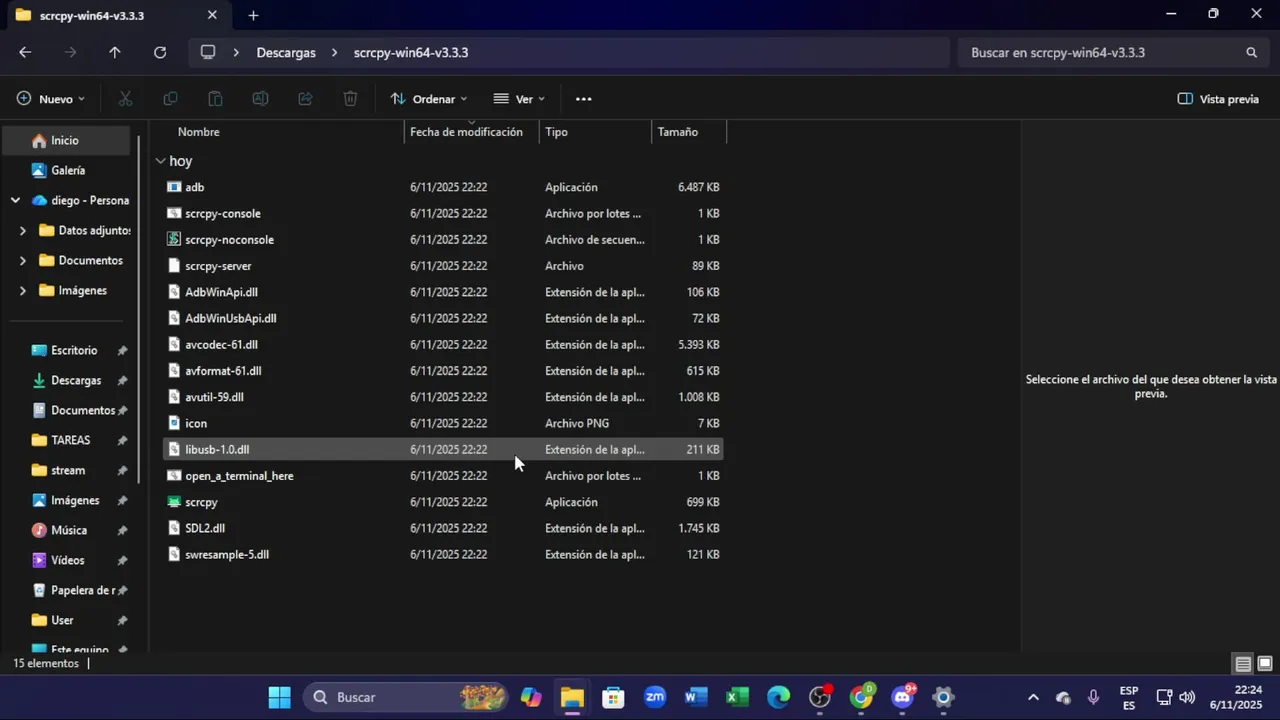Click the Copy icon in toolbar
Viewport: 1280px width, 720px height.
click(170, 99)
